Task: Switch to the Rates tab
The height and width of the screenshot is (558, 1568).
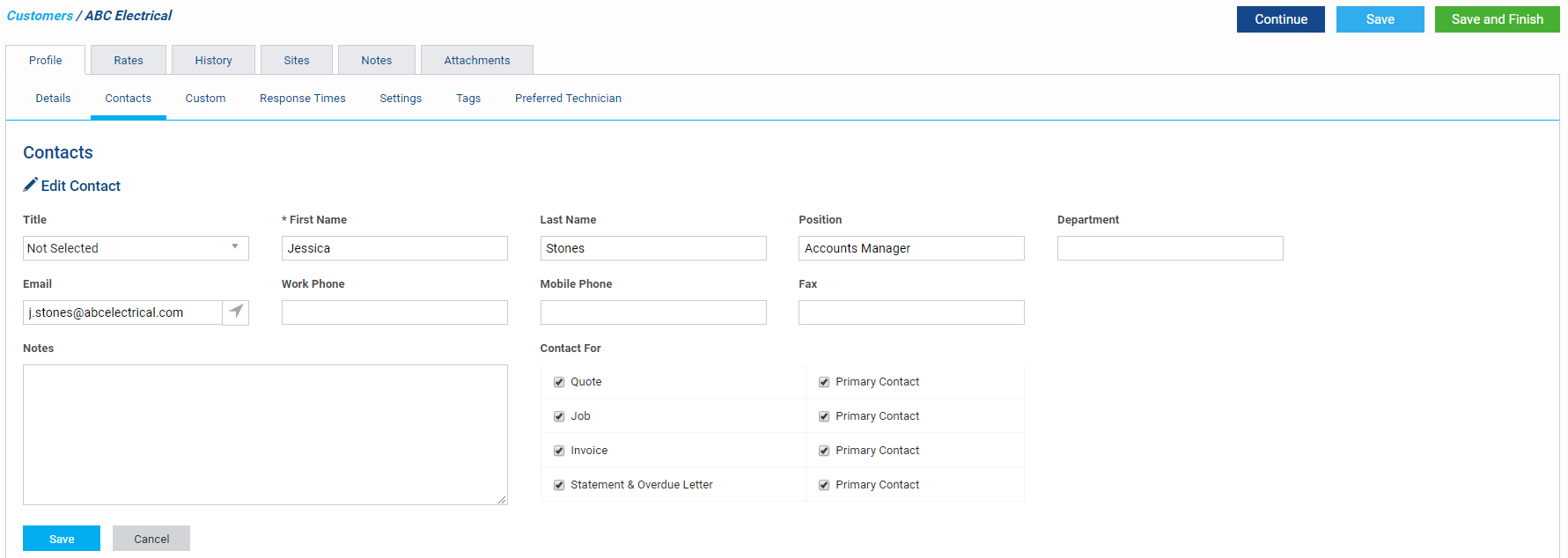Action: pyautogui.click(x=129, y=61)
